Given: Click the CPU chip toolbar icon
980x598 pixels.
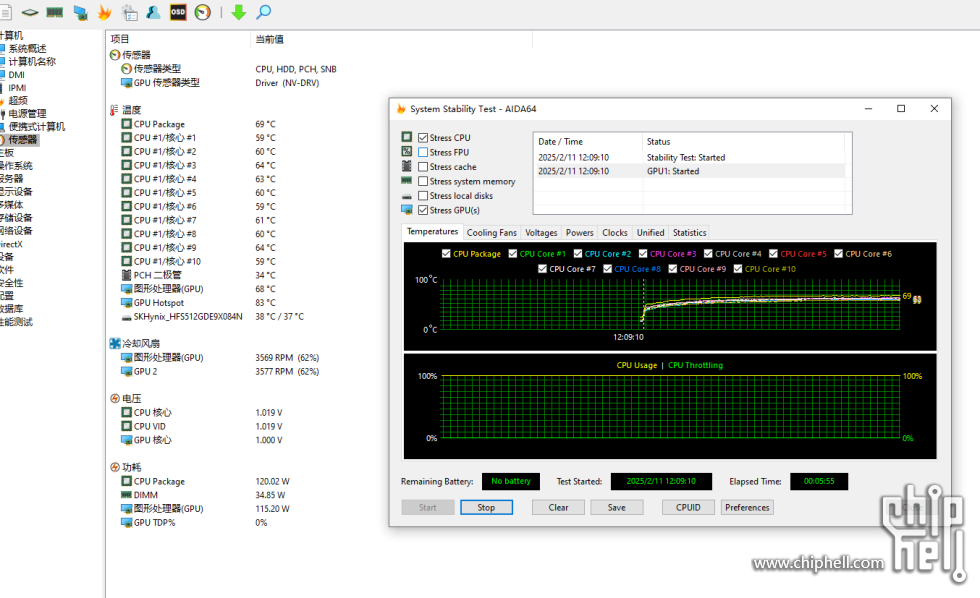Looking at the screenshot, I should point(30,12).
